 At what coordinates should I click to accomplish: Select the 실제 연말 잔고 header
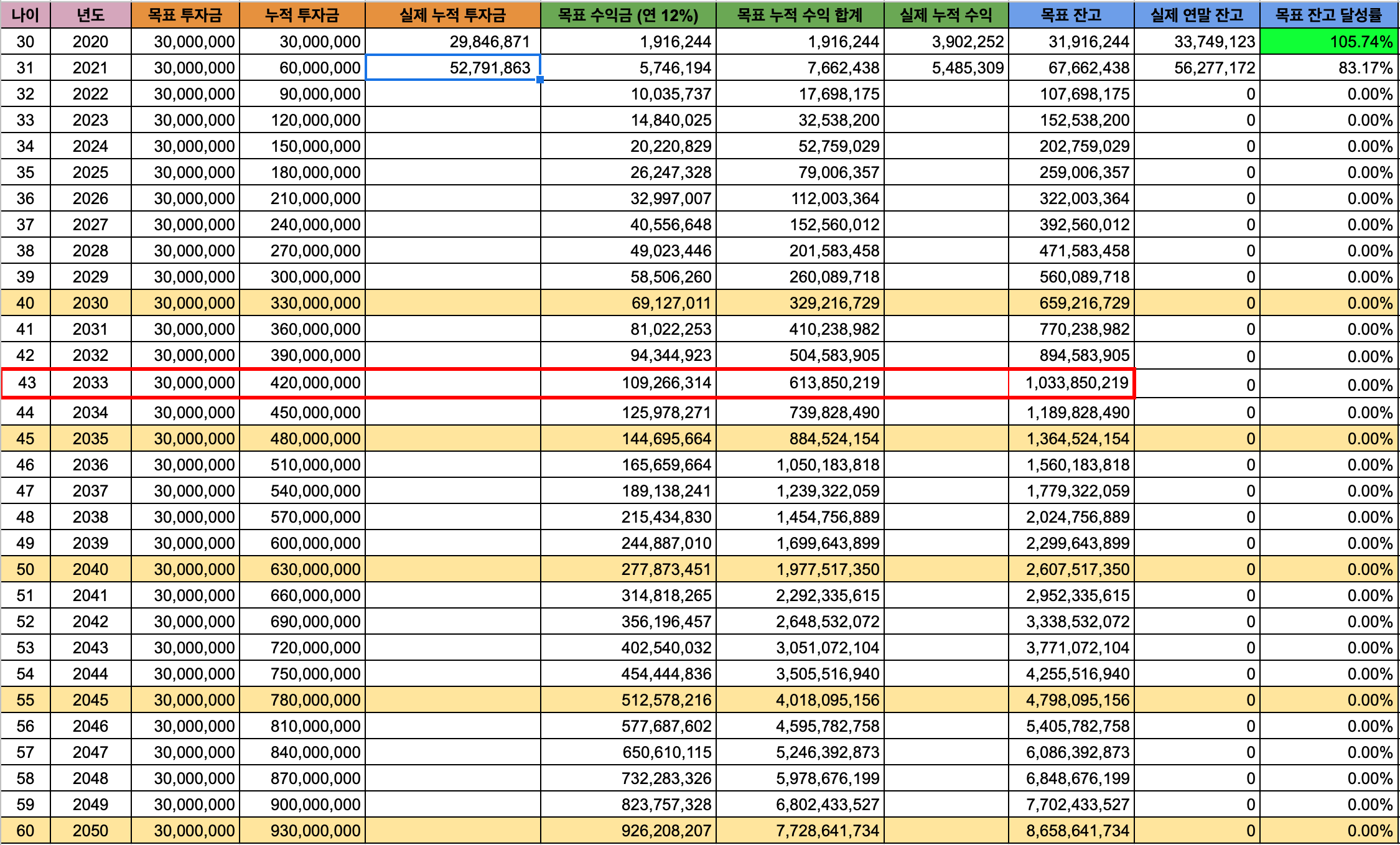1197,14
